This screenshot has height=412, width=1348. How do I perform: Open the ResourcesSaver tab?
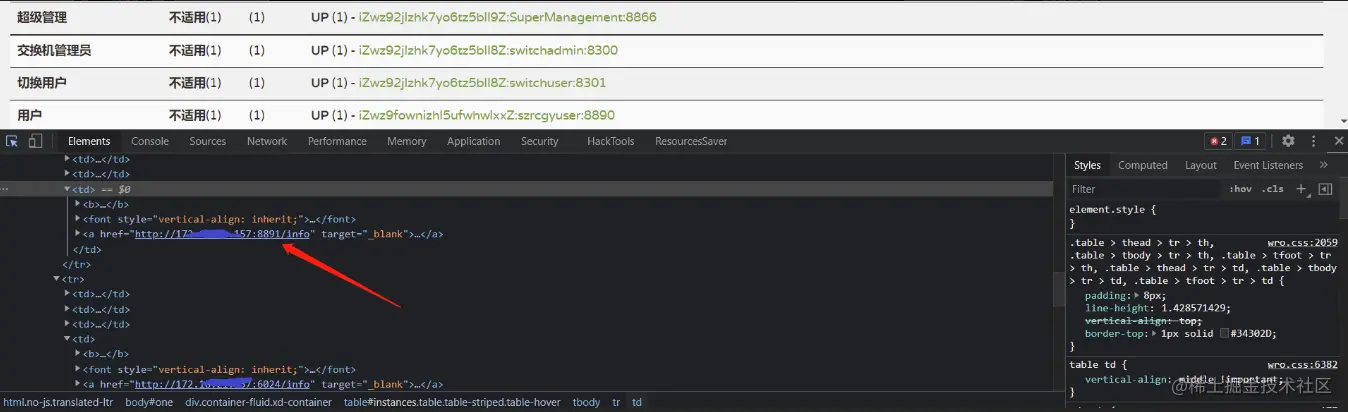click(691, 141)
